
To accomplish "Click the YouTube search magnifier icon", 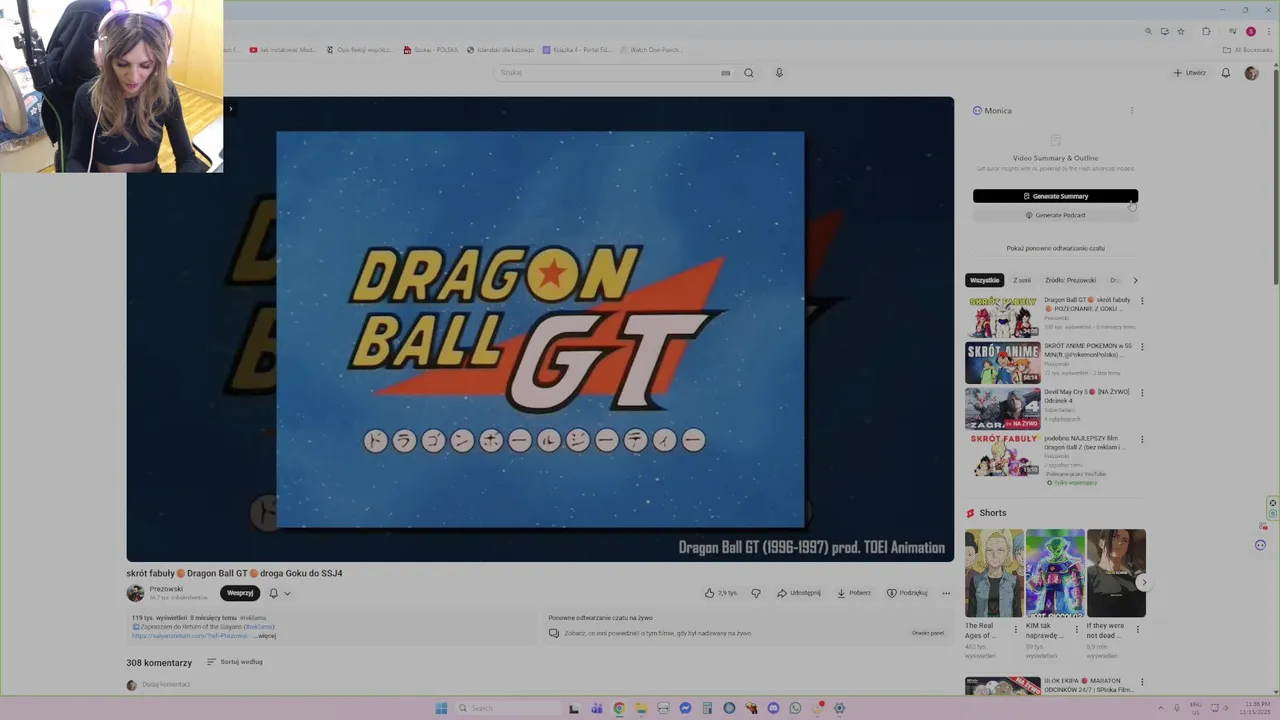I will click(748, 73).
